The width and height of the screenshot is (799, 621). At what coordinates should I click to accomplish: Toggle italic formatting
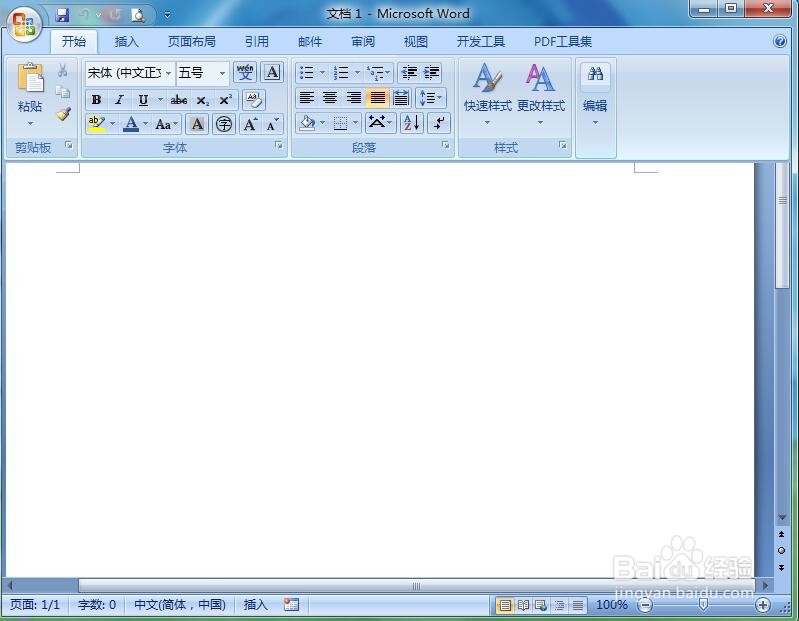coord(119,100)
